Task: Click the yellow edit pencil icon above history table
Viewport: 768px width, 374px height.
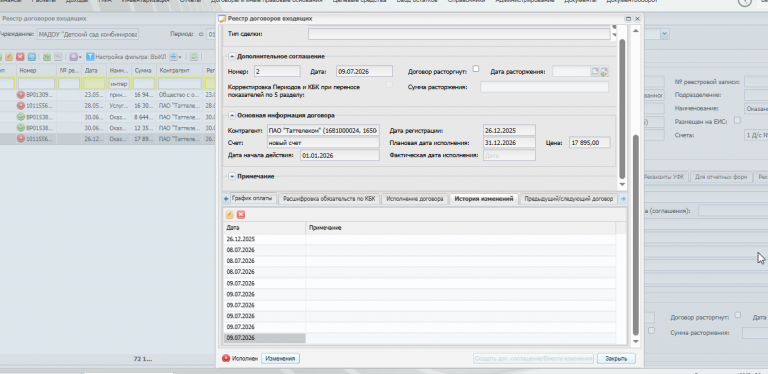Action: tap(229, 215)
